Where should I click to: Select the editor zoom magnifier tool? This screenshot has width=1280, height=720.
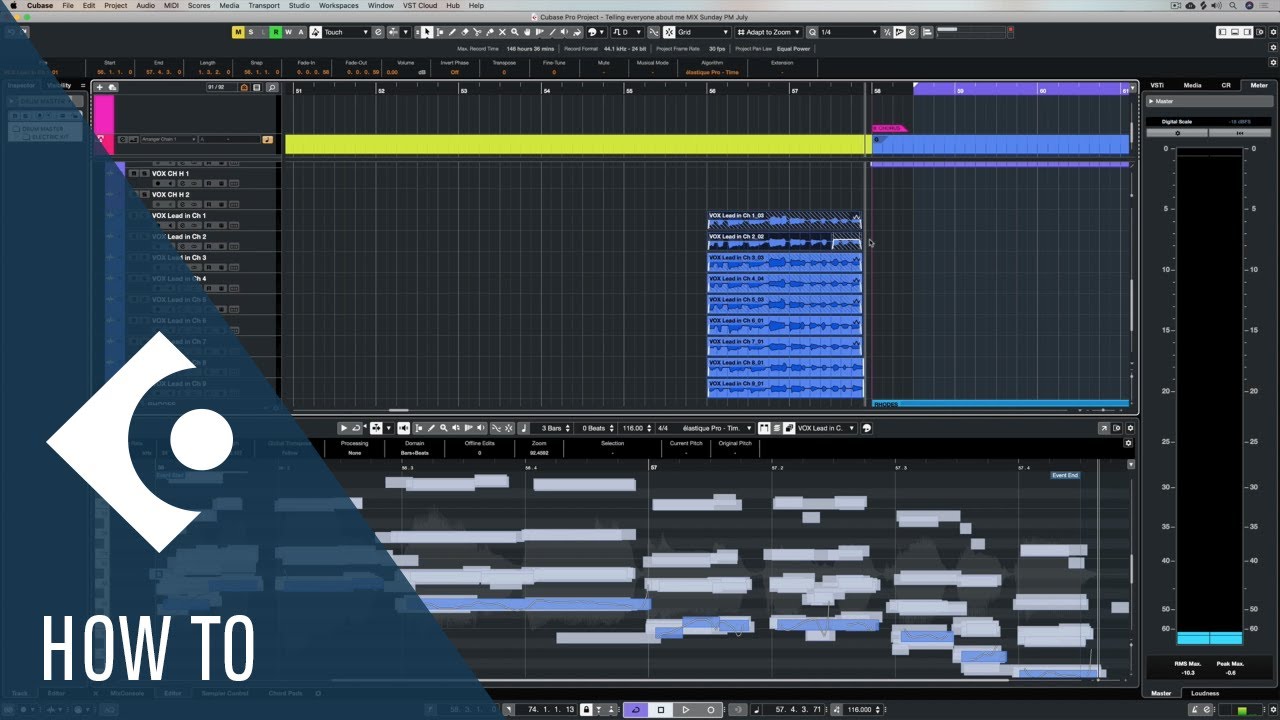pos(443,428)
